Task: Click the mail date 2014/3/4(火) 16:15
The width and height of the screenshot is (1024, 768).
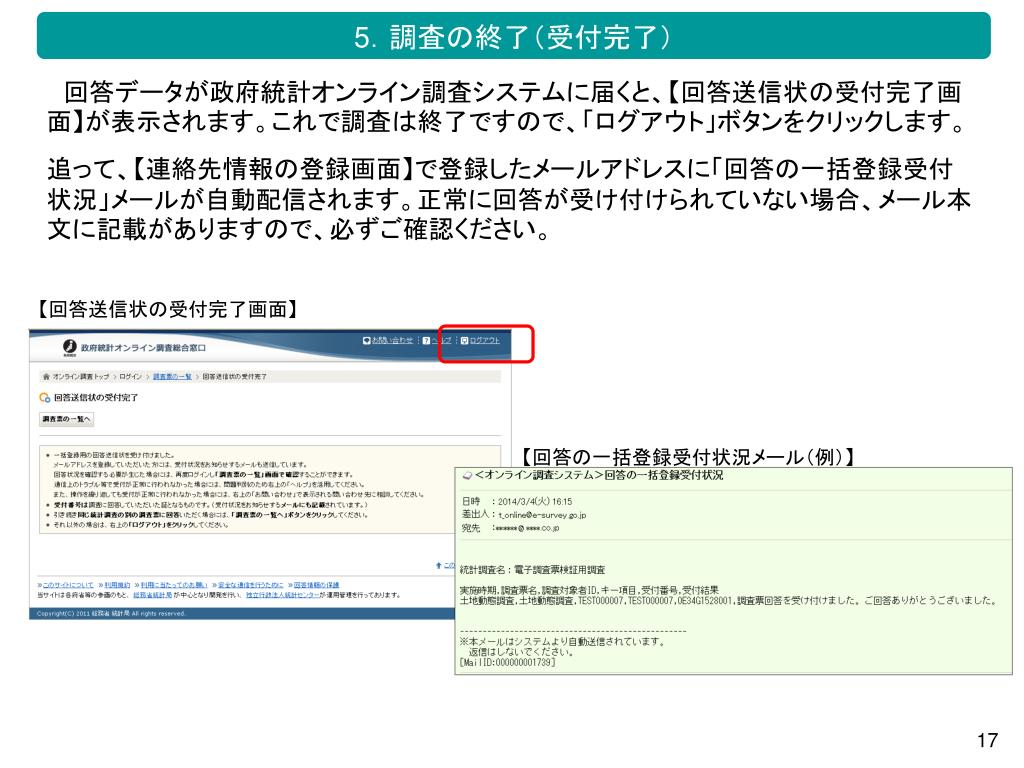Action: (535, 502)
